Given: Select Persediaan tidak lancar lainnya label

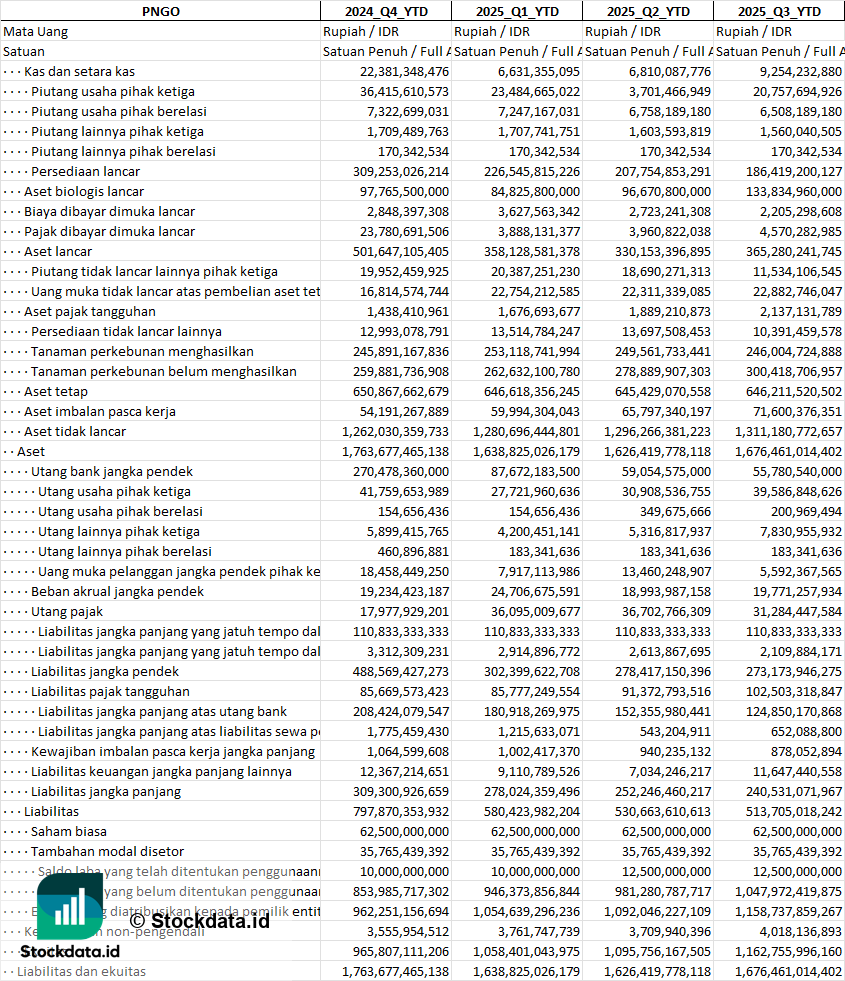Looking at the screenshot, I should click(126, 332).
